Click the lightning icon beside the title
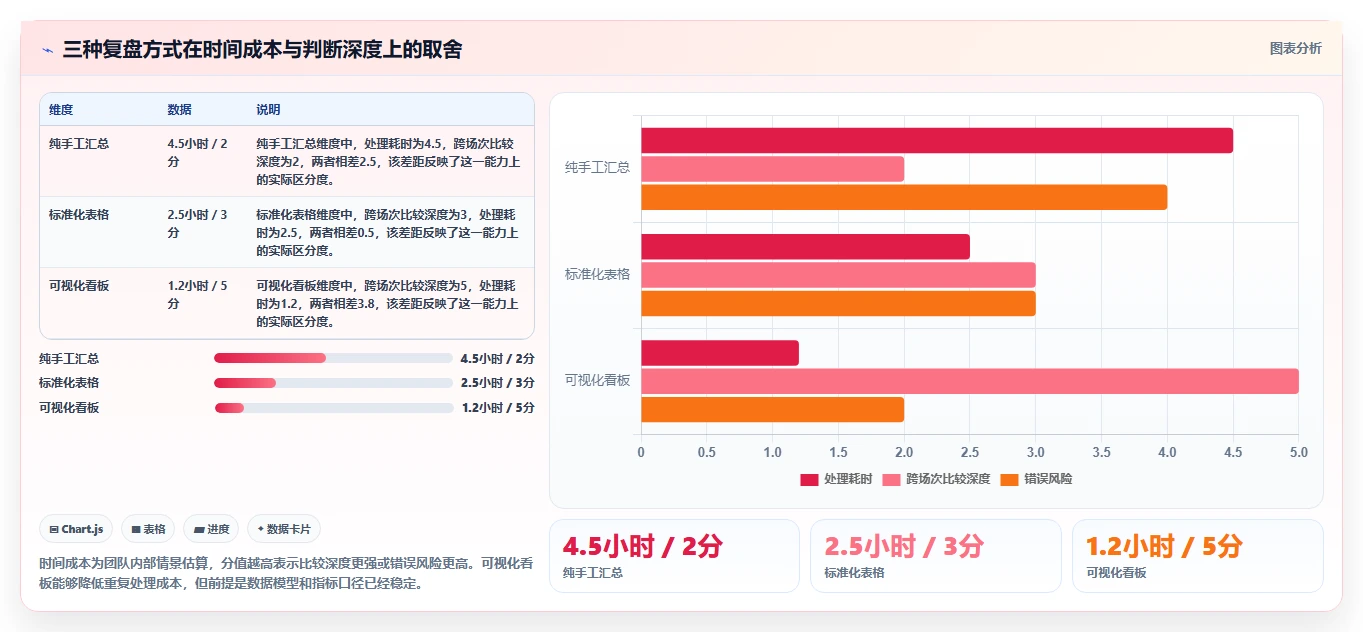1363x632 pixels. pos(47,50)
